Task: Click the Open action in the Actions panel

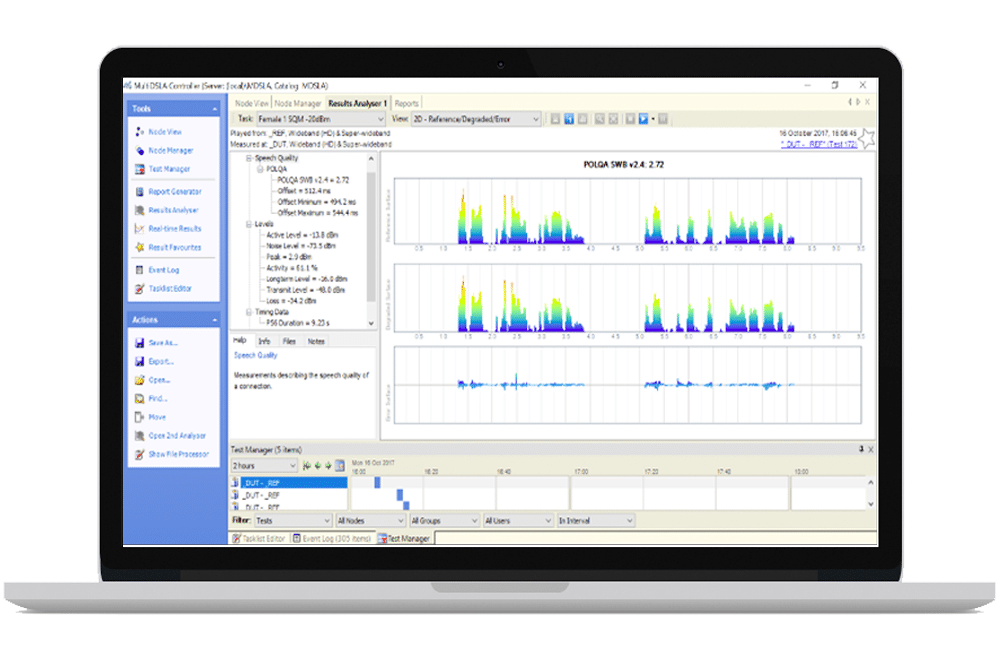Action: pos(159,380)
